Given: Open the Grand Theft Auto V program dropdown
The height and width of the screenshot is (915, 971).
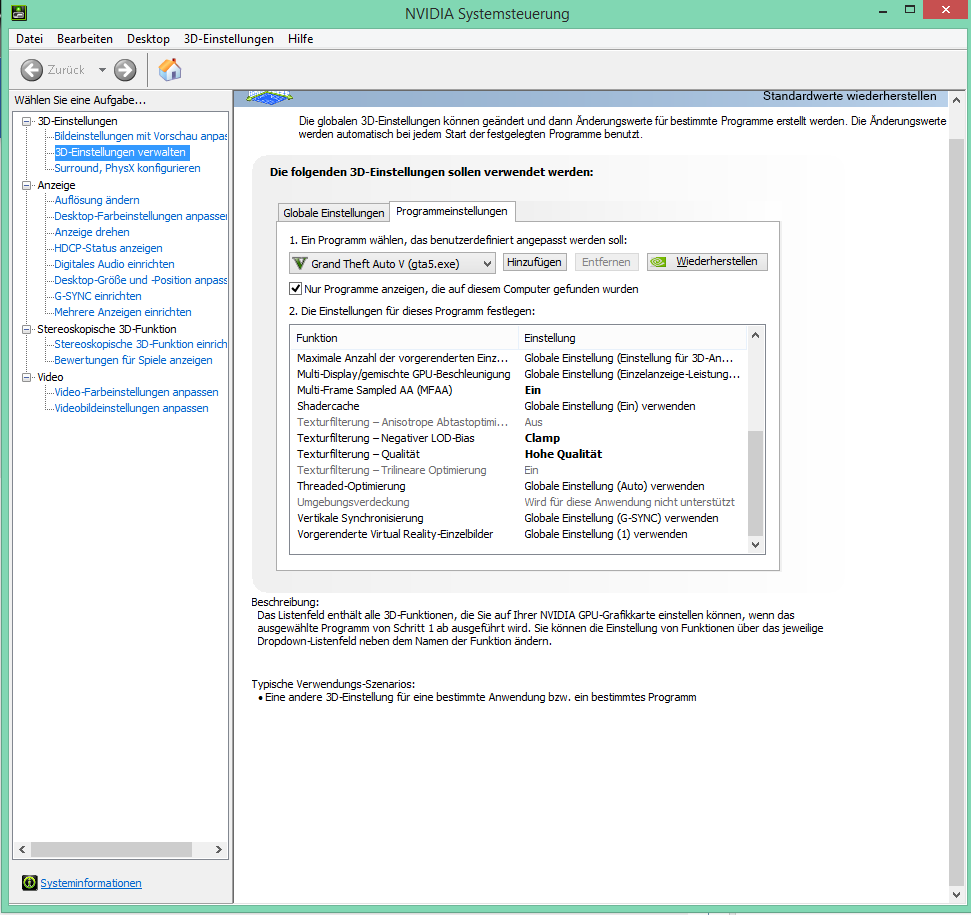Looking at the screenshot, I should pyautogui.click(x=392, y=264).
